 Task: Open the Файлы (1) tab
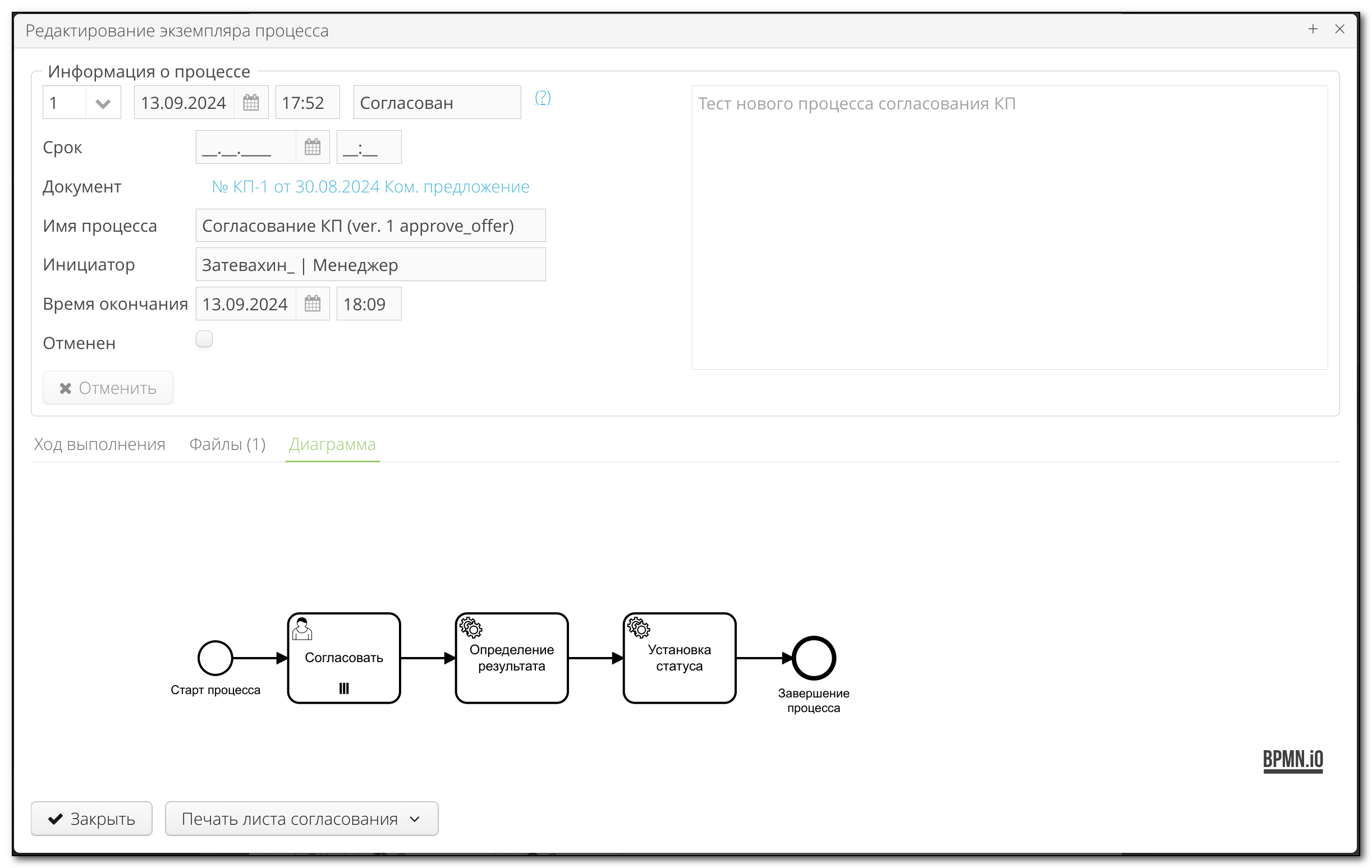tap(227, 444)
